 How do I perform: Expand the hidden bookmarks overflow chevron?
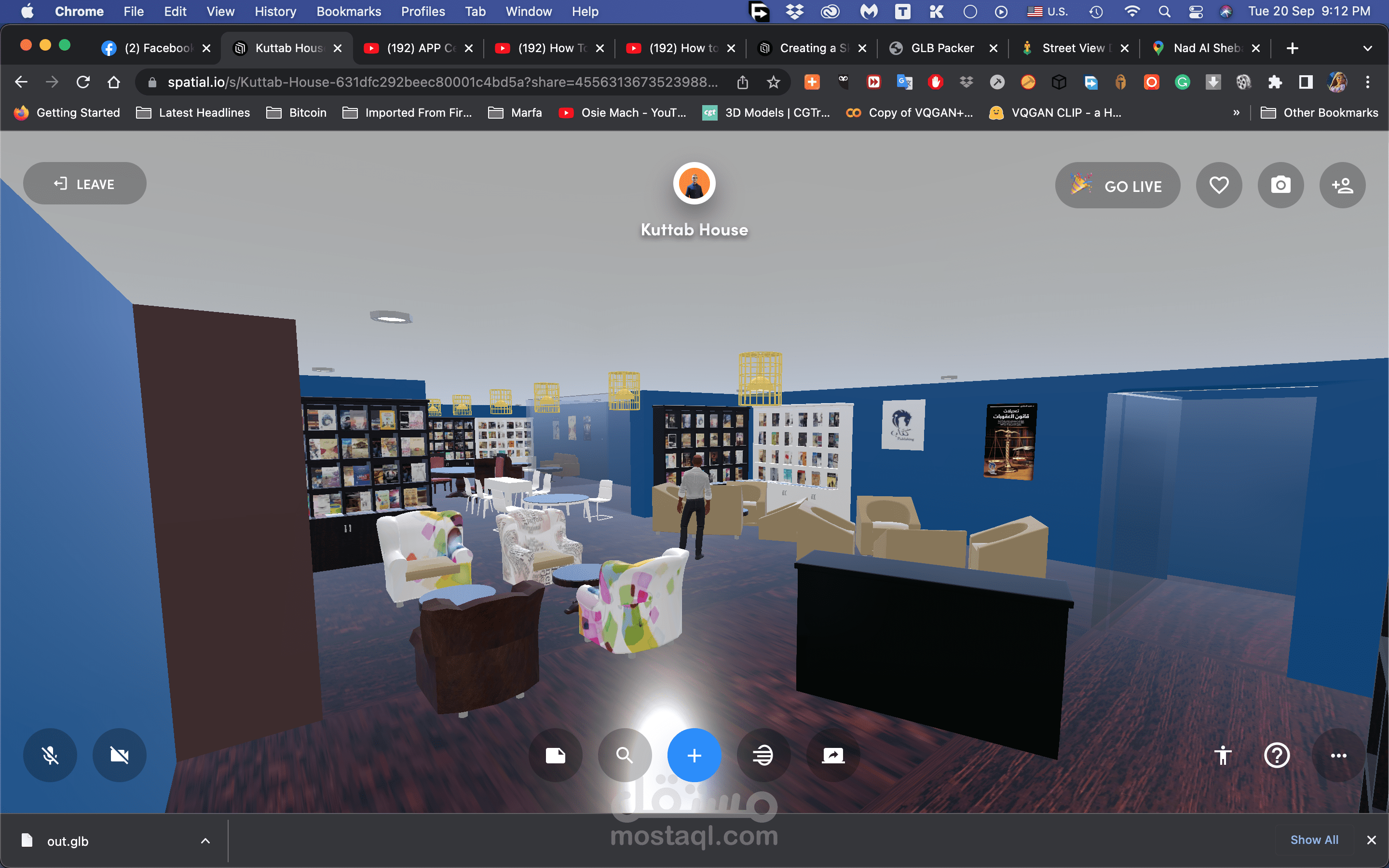tap(1236, 112)
